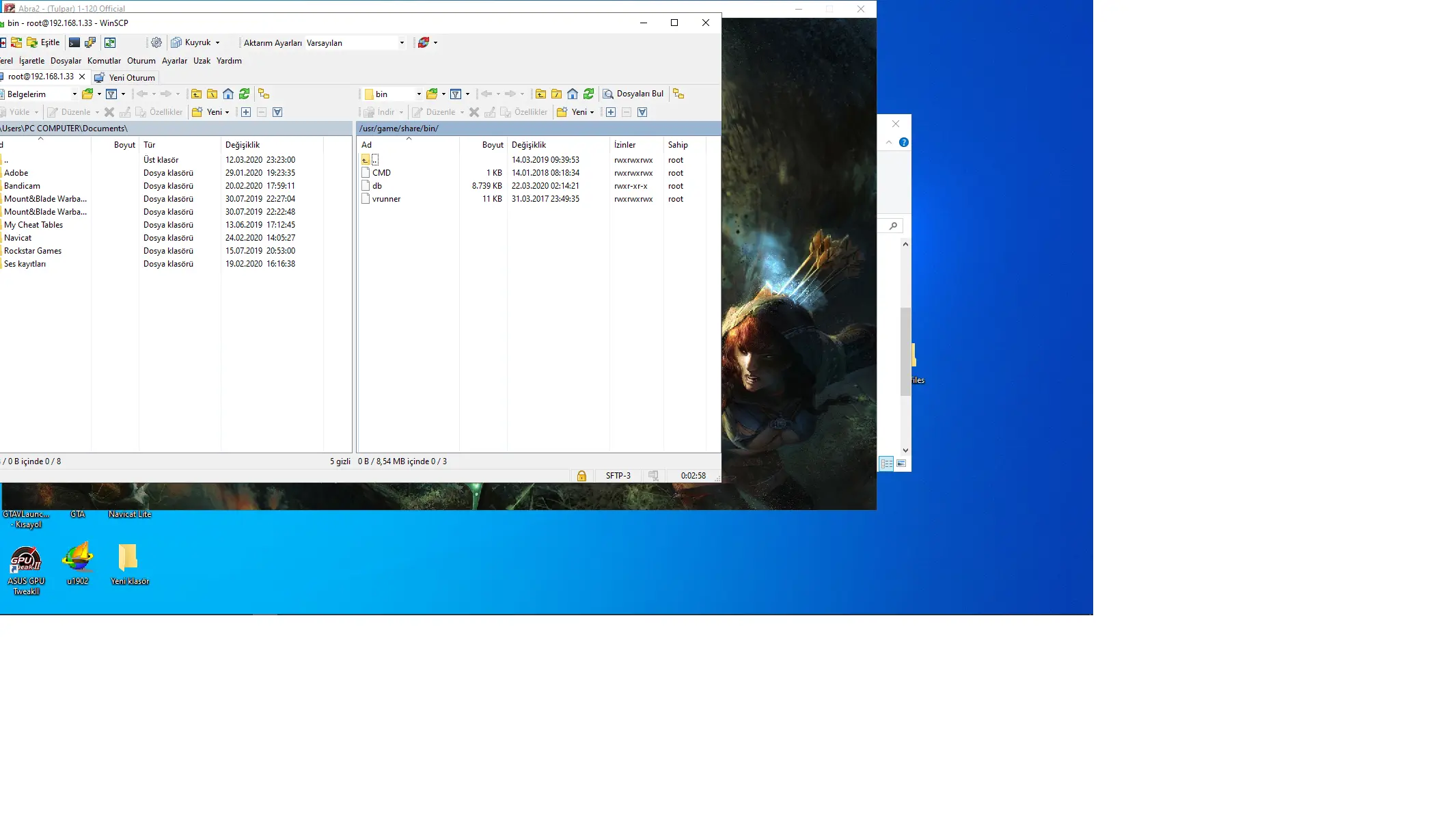The image size is (1456, 819).
Task: Click the filter icon in local panel
Action: (x=111, y=94)
